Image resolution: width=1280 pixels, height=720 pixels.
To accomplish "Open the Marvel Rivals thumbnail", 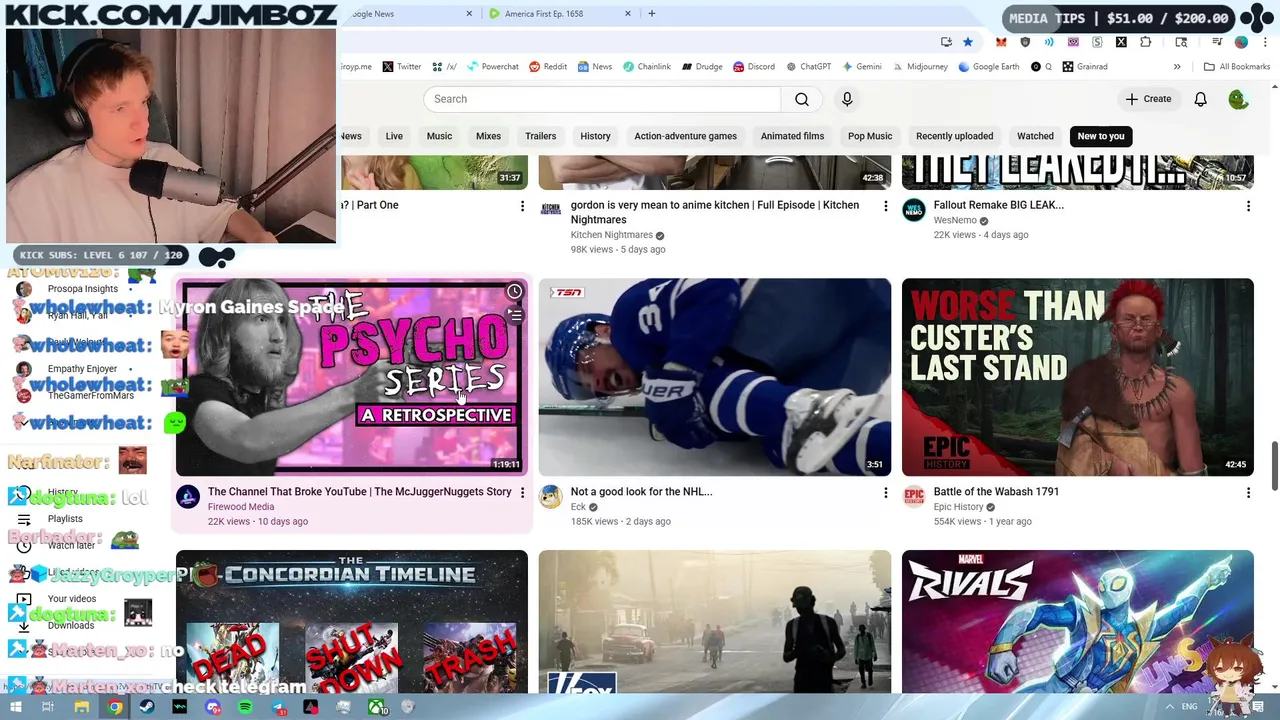I will click(1077, 621).
